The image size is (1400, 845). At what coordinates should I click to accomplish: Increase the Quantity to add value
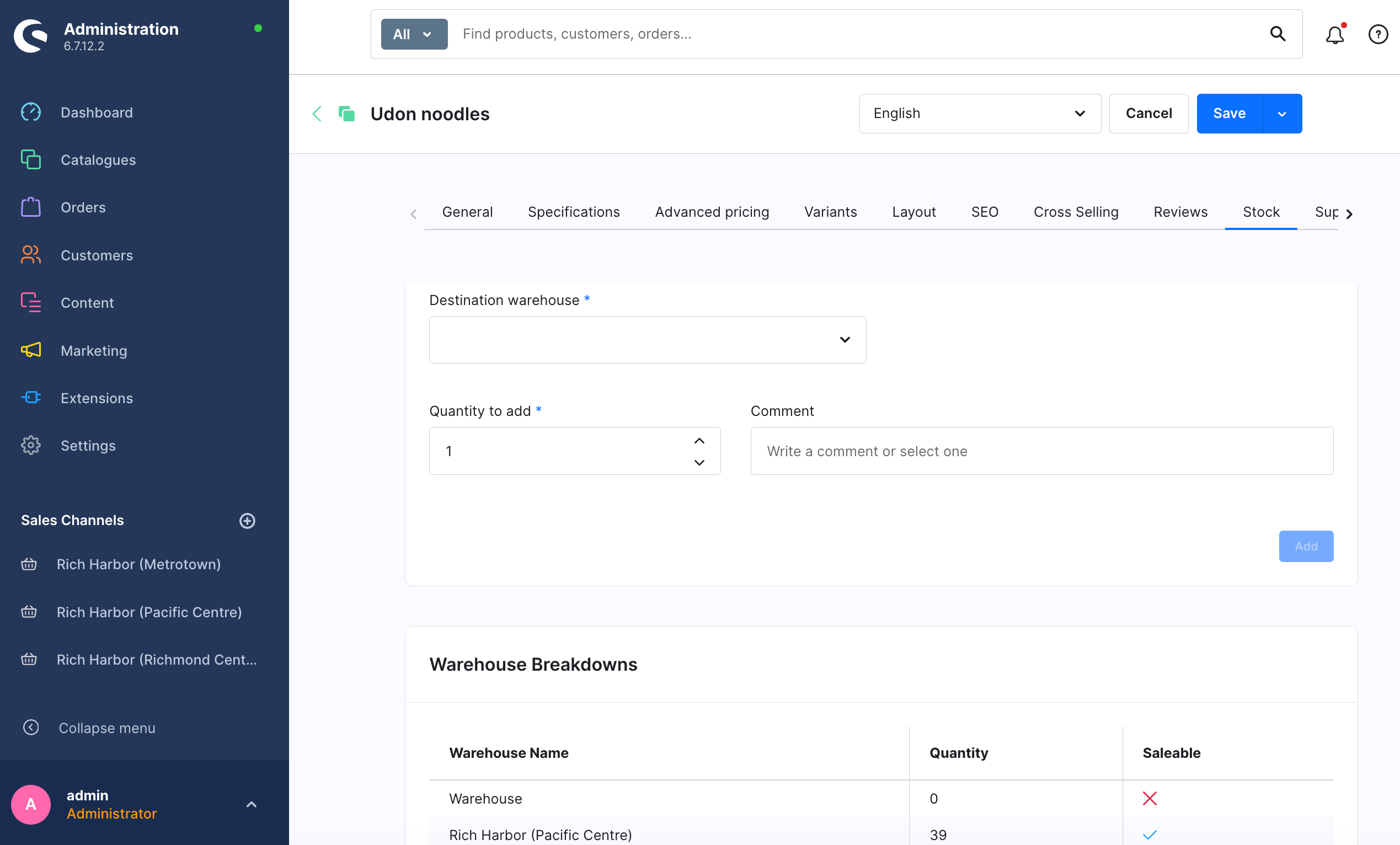pos(699,441)
